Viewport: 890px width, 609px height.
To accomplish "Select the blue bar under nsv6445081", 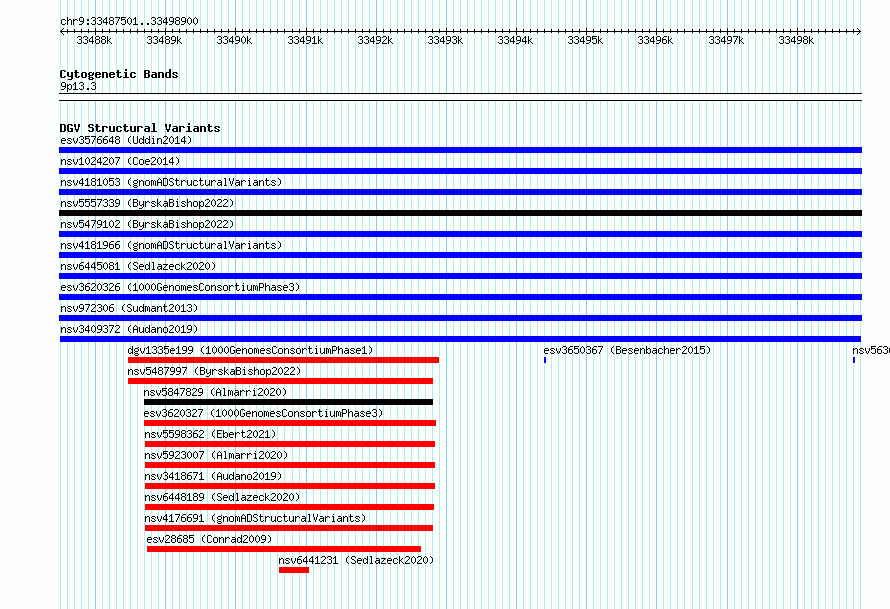I will (460, 276).
